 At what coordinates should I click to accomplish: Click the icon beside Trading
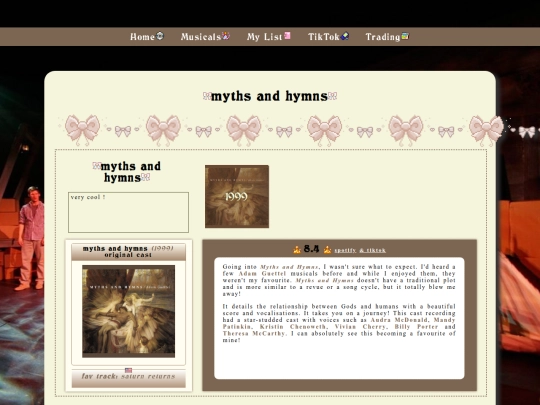pyautogui.click(x=405, y=35)
